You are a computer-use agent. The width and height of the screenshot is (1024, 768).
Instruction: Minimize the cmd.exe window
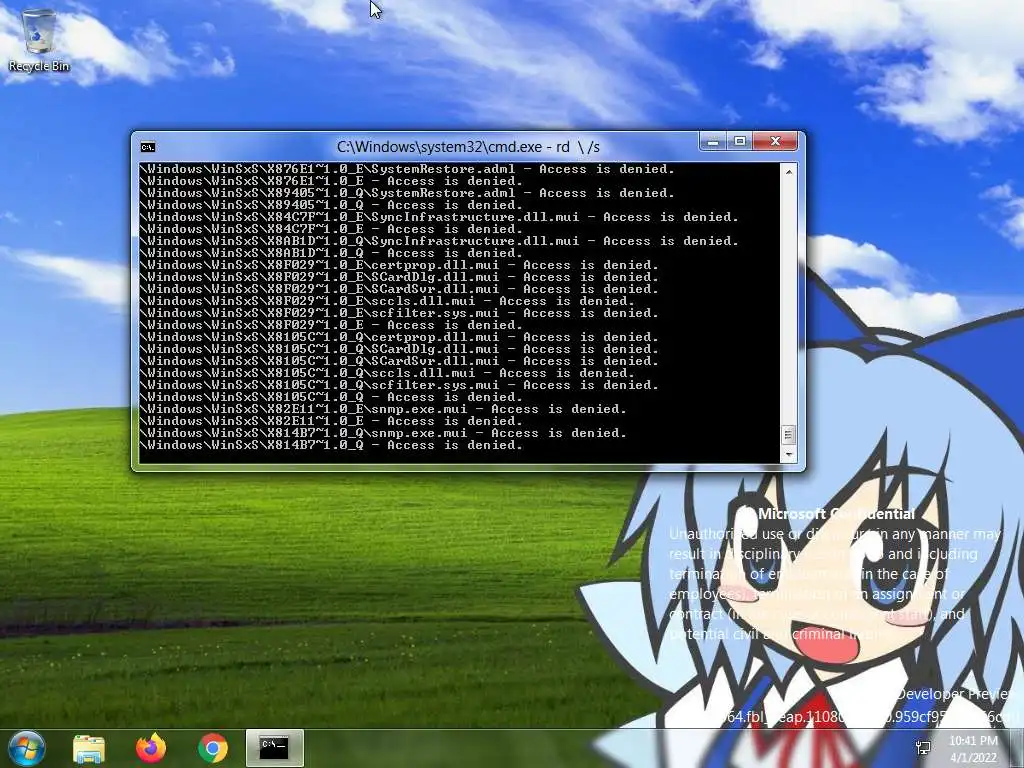coord(713,141)
